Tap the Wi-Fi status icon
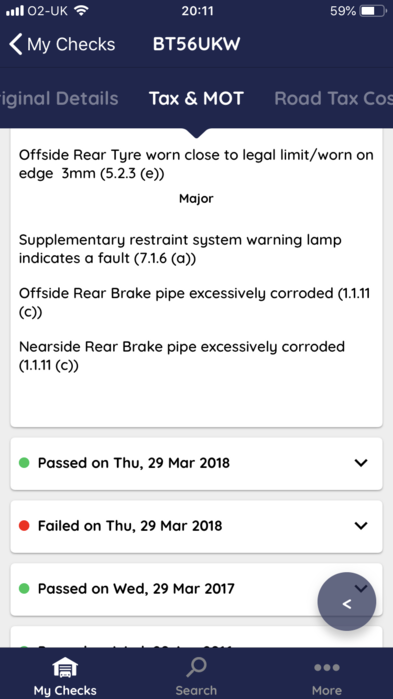The image size is (393, 699). pyautogui.click(x=81, y=11)
